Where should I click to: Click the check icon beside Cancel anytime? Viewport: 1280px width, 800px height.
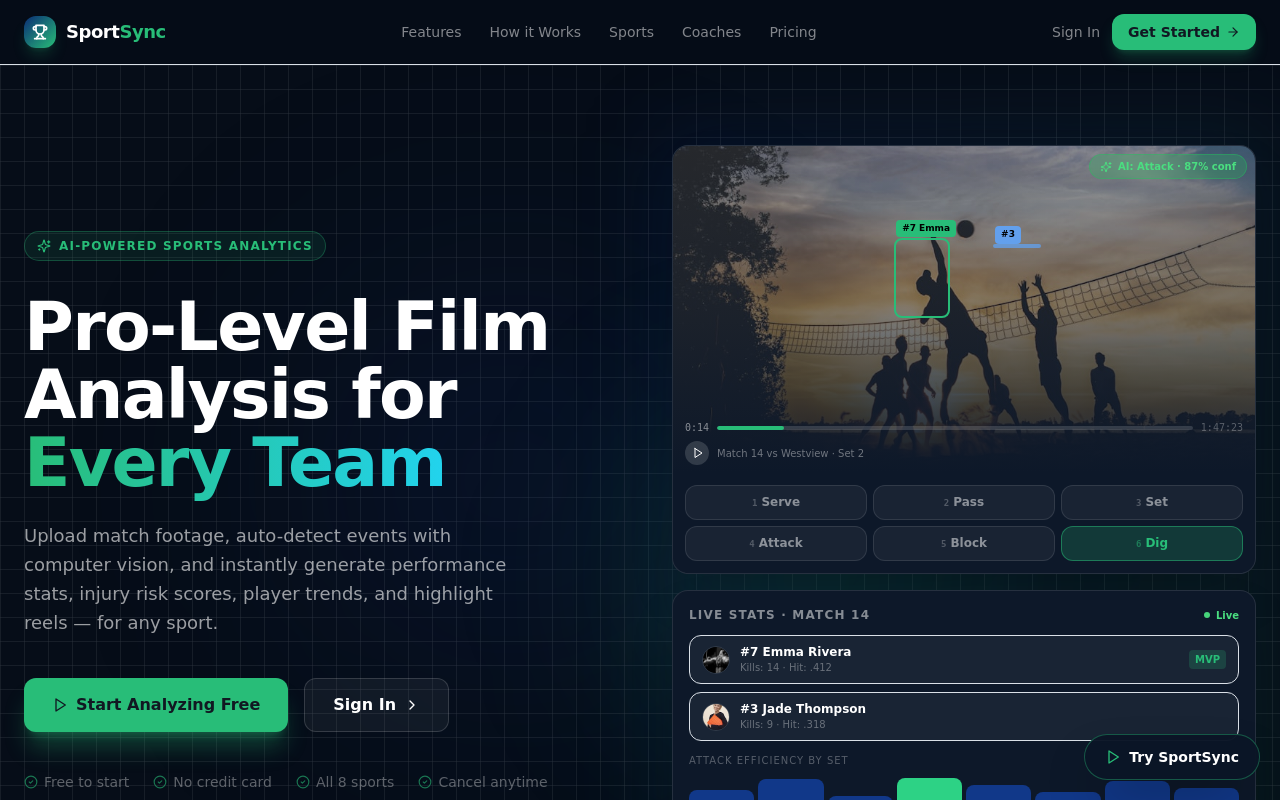[x=425, y=782]
